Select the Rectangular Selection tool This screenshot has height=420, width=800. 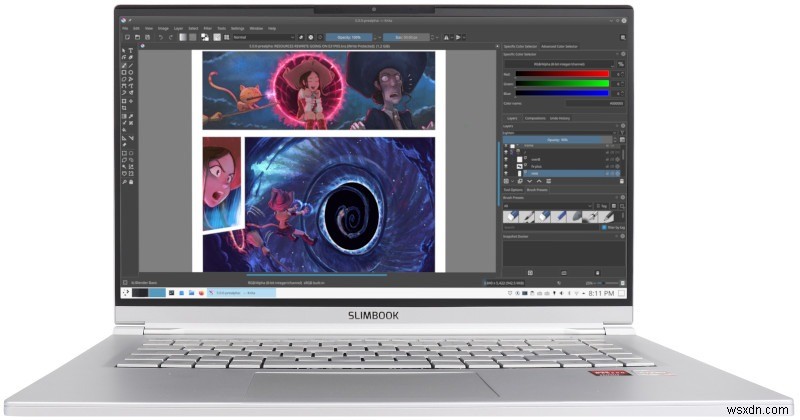[x=124, y=153]
